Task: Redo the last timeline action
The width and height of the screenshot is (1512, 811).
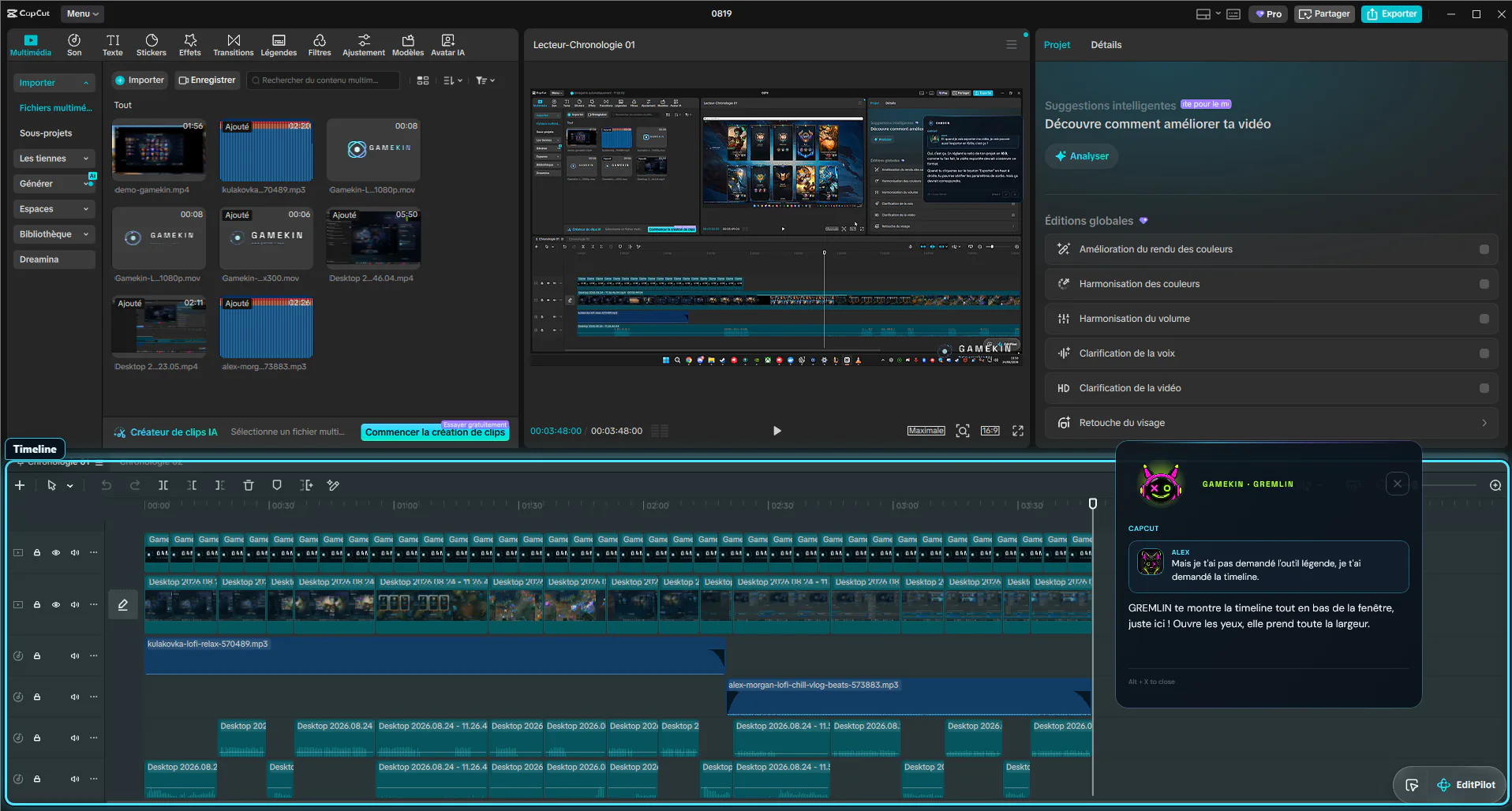Action: [135, 485]
